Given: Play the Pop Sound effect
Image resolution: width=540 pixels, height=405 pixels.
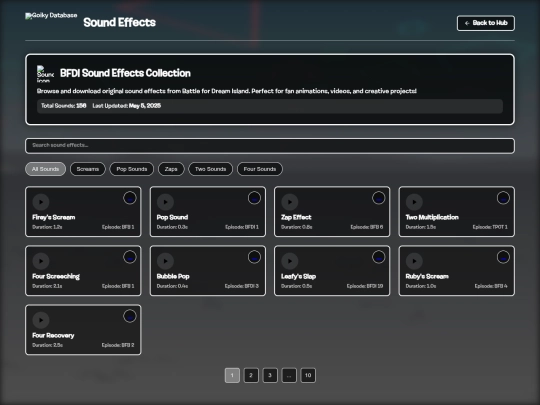Looking at the screenshot, I should 165,202.
